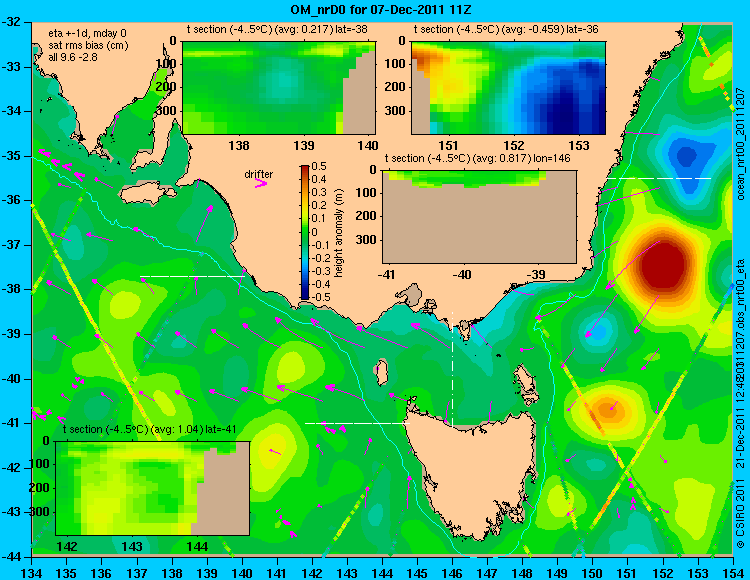
Task: Click the white dashed section line near latitude -35.5
Action: 659,178
